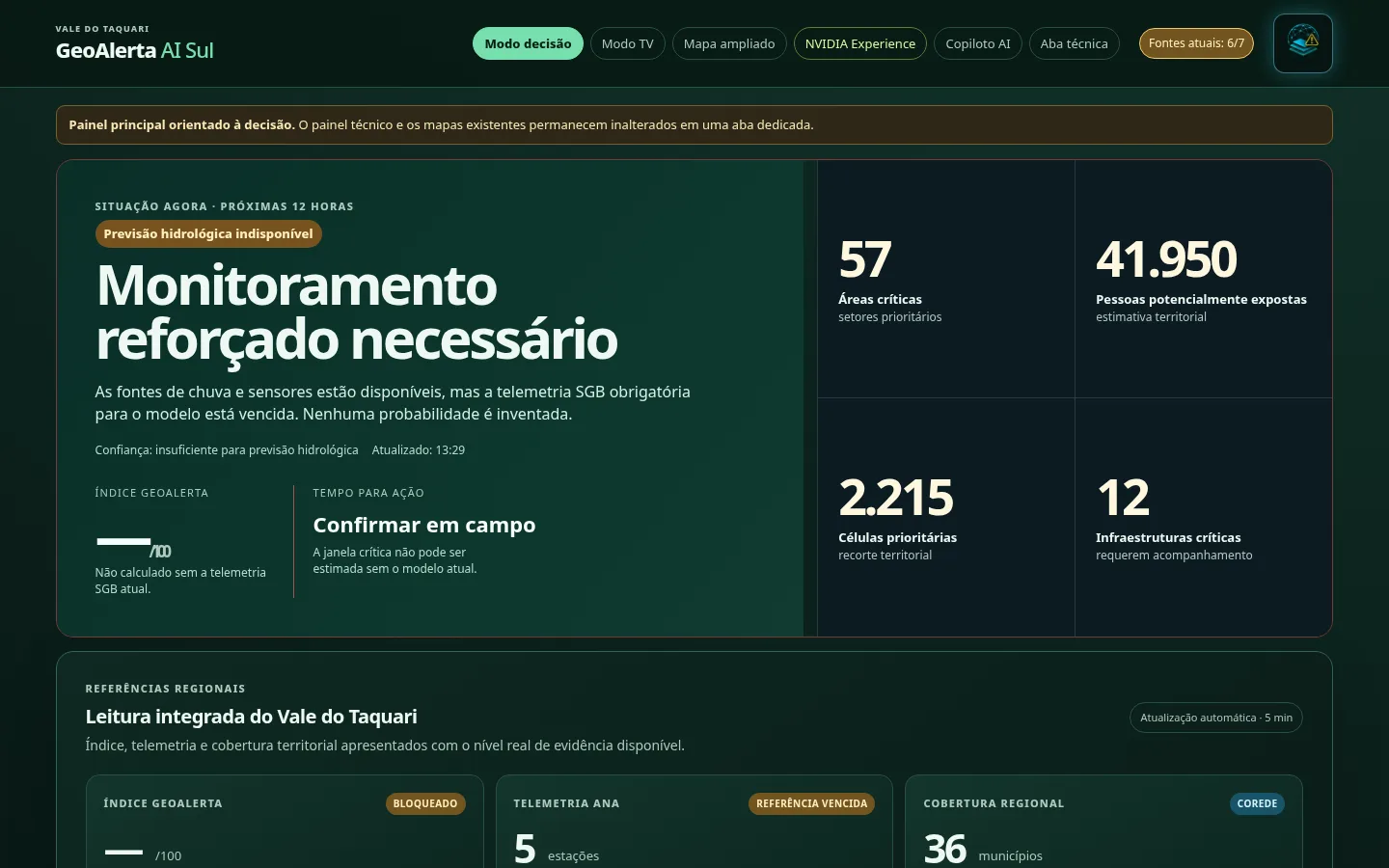Click the Leitura integrada do Vale do Taquari heading
Viewport: 1389px width, 868px height.
[x=252, y=717]
